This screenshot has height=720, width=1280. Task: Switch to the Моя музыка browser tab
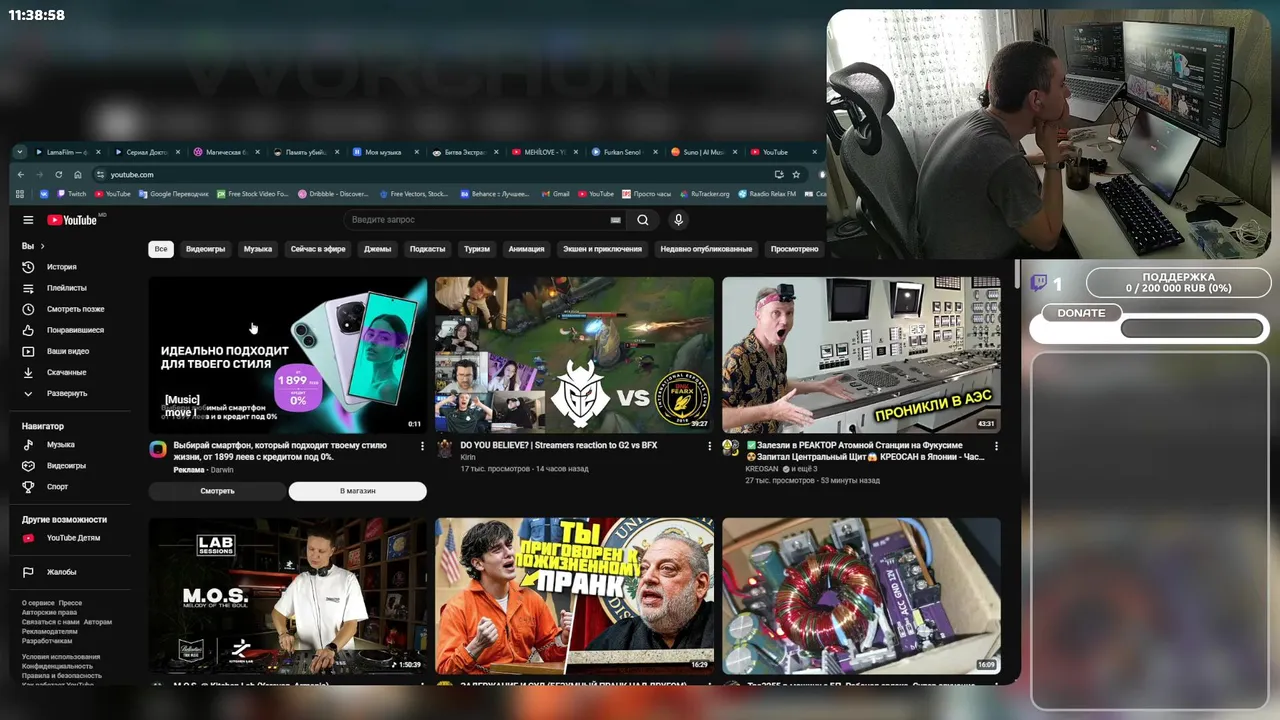point(383,152)
